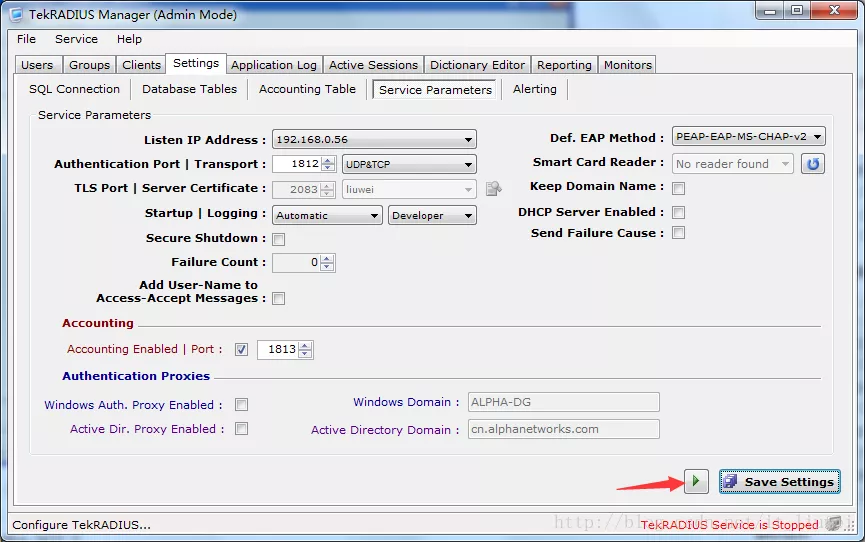Open the Listen IP Address dropdown
The width and height of the screenshot is (865, 542).
tap(468, 140)
